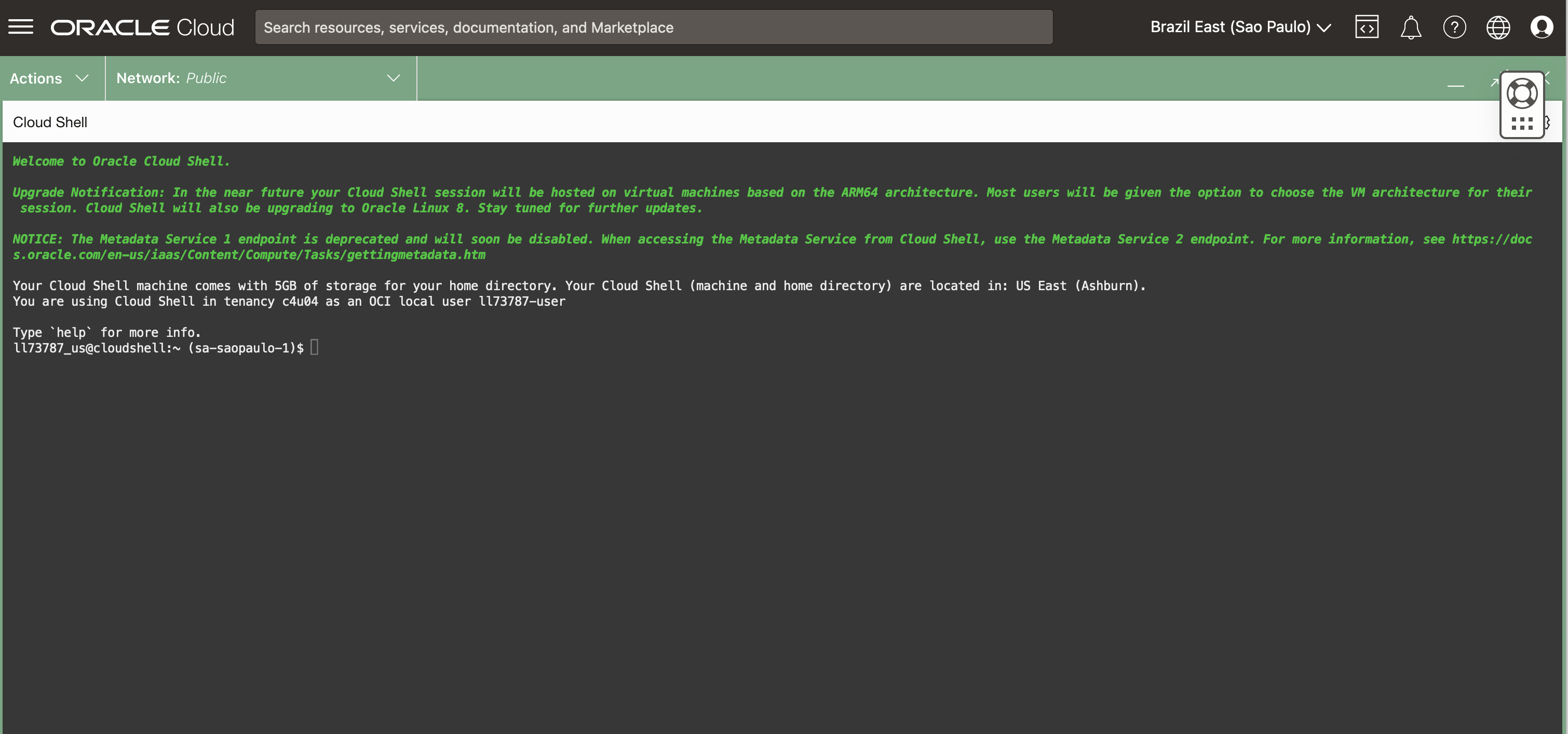
Task: Open Developer tools Cloud Shell icon
Action: pos(1367,28)
